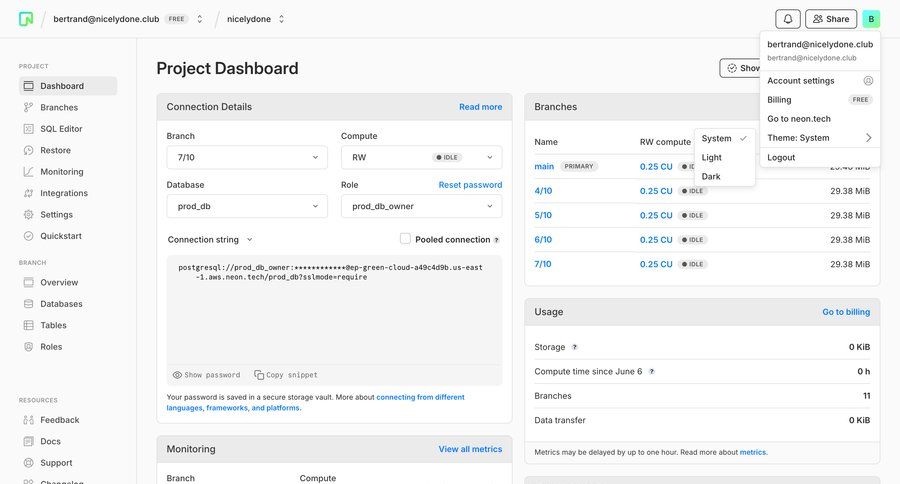Click 0.25 CU in the 6/10 row
The height and width of the screenshot is (484, 900).
[x=656, y=239]
